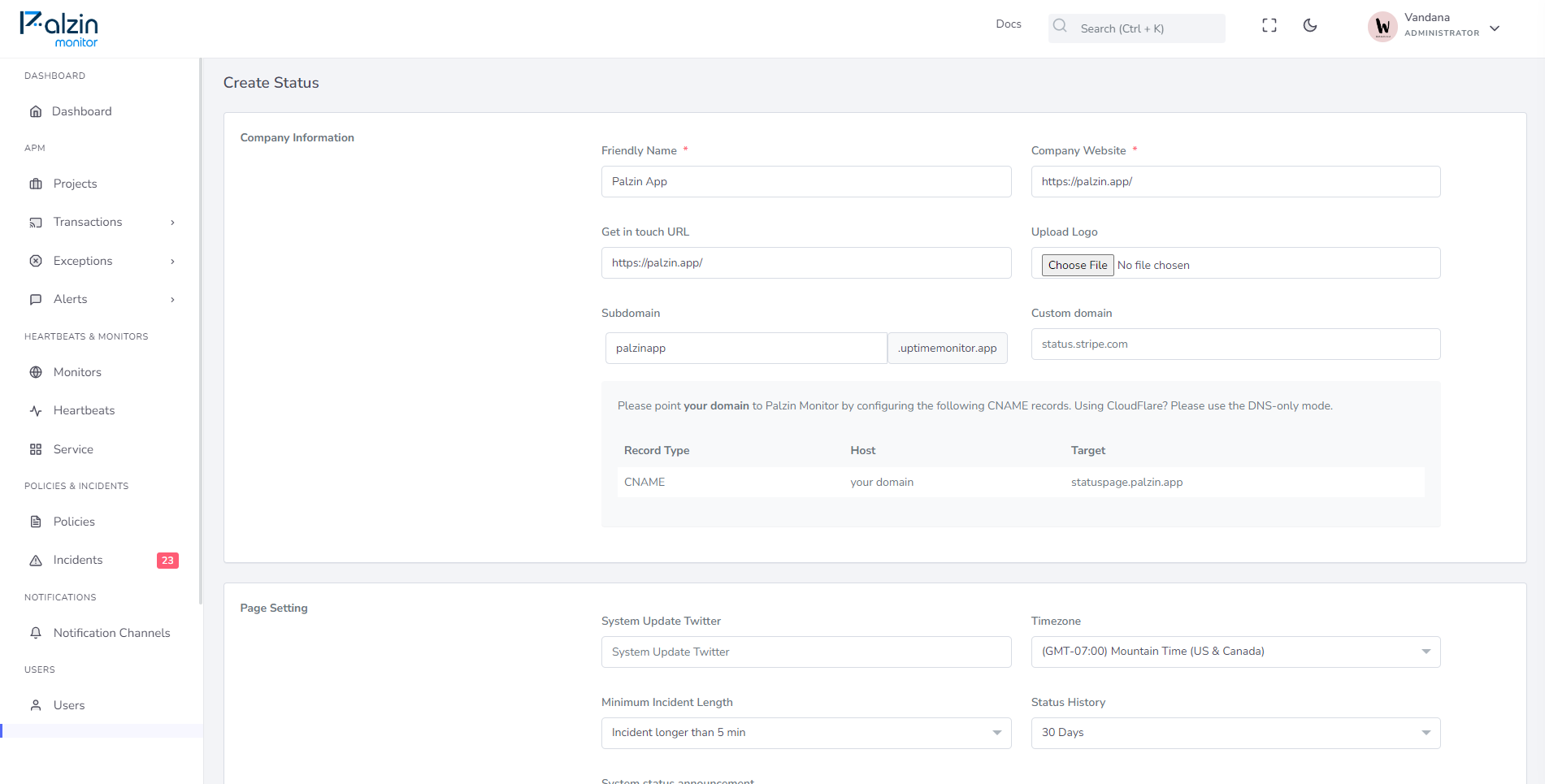
Task: Open the Incidents 23 badge
Action: click(x=167, y=561)
